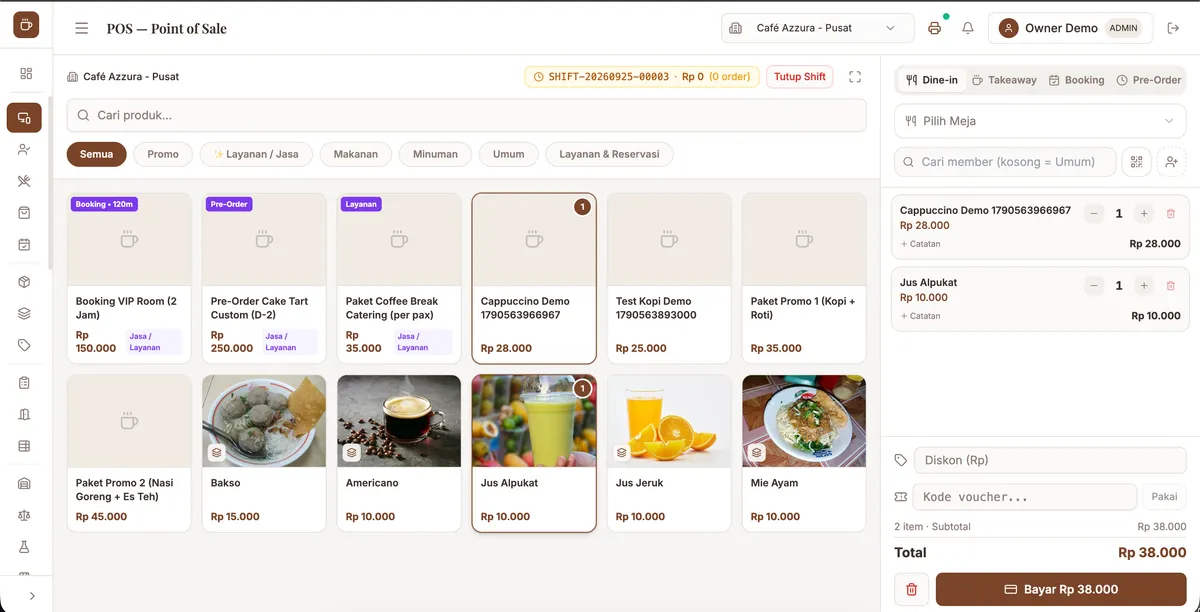Filter products by Minuman
This screenshot has height=612, width=1200.
pyautogui.click(x=435, y=154)
